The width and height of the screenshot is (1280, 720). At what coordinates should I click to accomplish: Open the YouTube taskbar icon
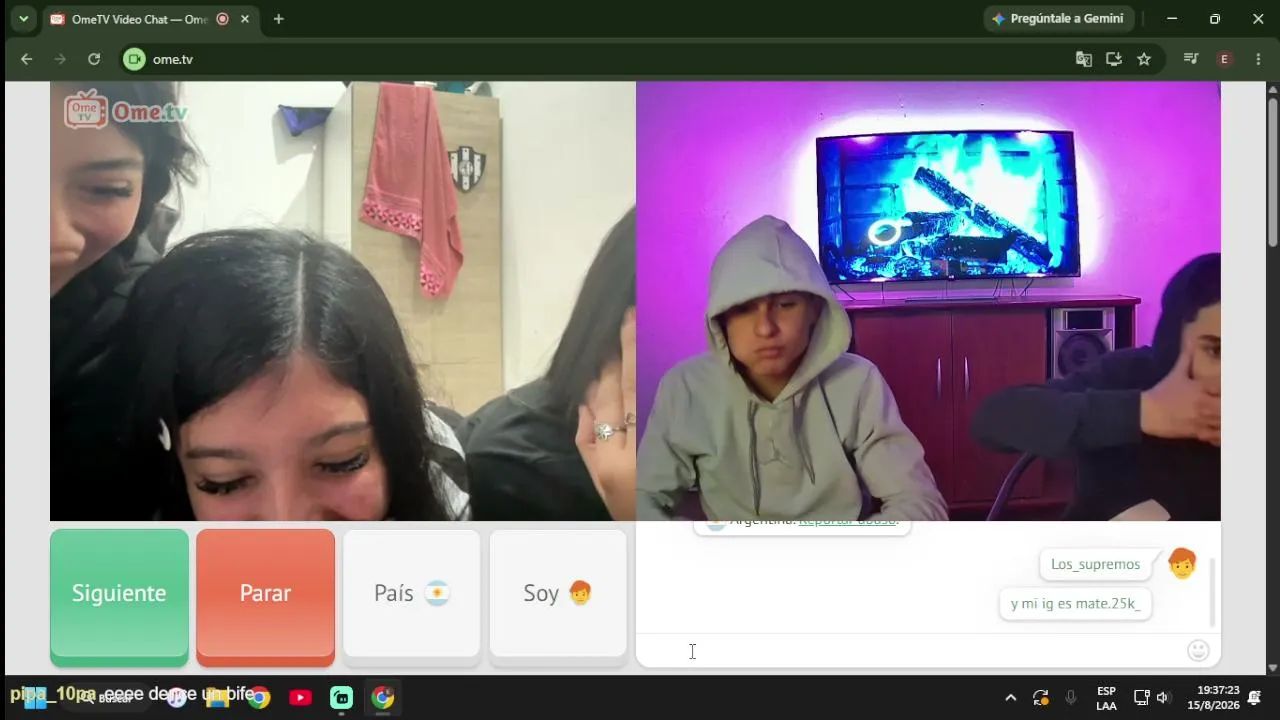click(x=300, y=698)
